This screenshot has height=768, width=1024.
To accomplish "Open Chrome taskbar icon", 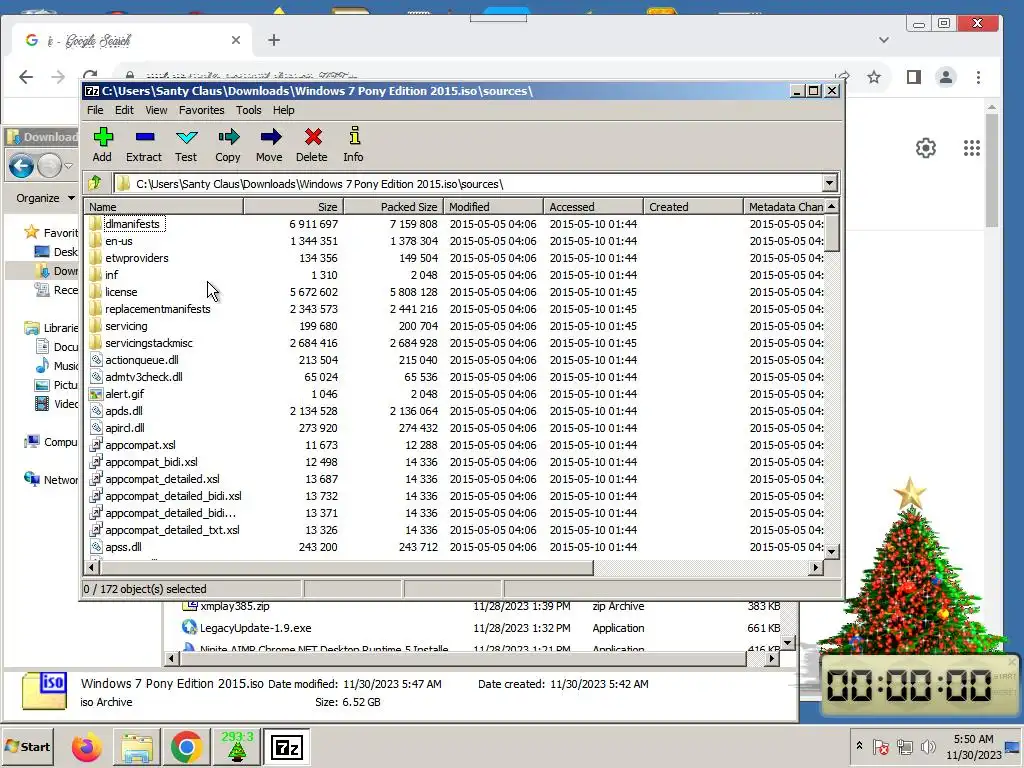I will 186,747.
